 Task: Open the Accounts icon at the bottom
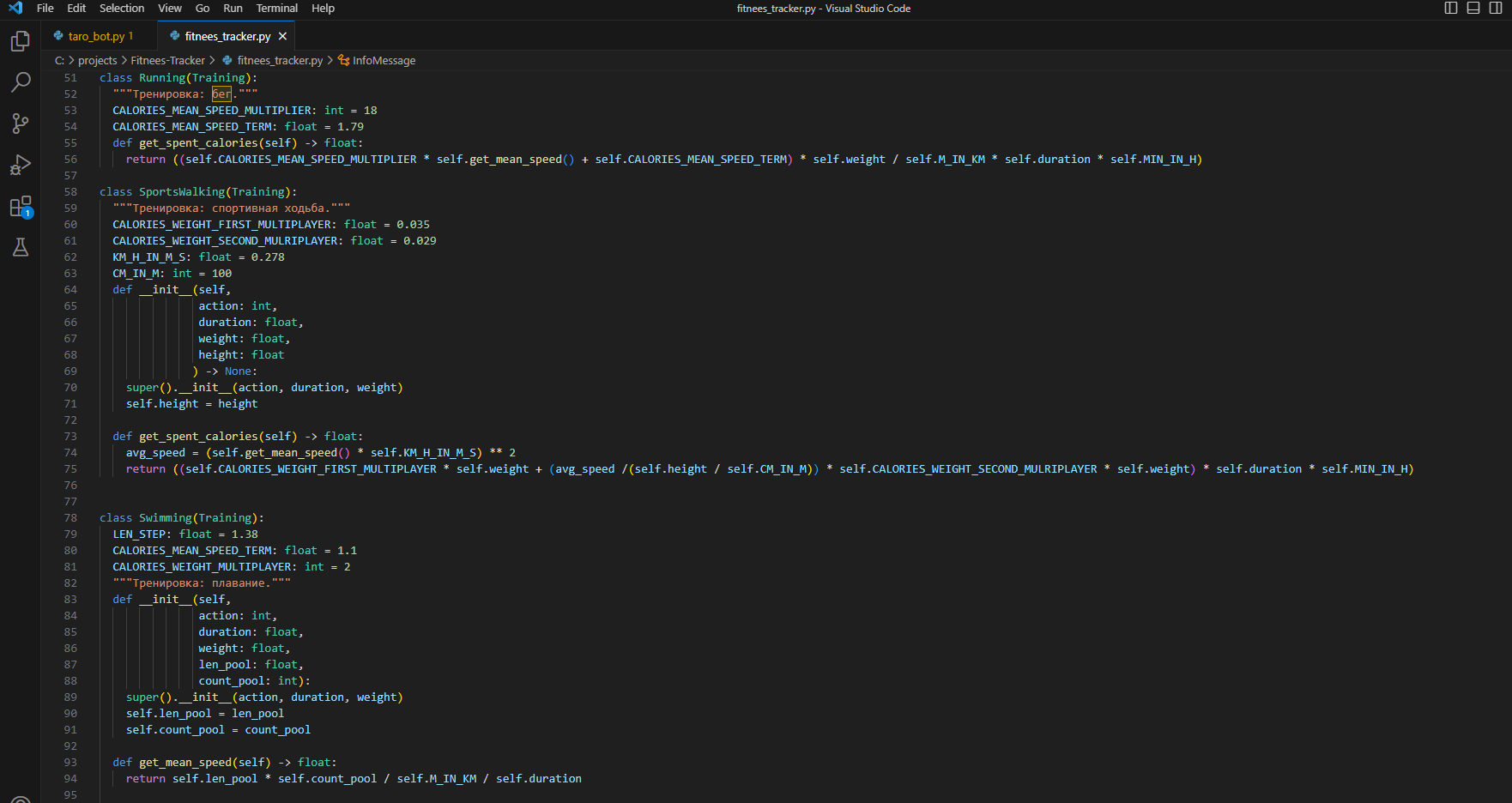(21, 800)
